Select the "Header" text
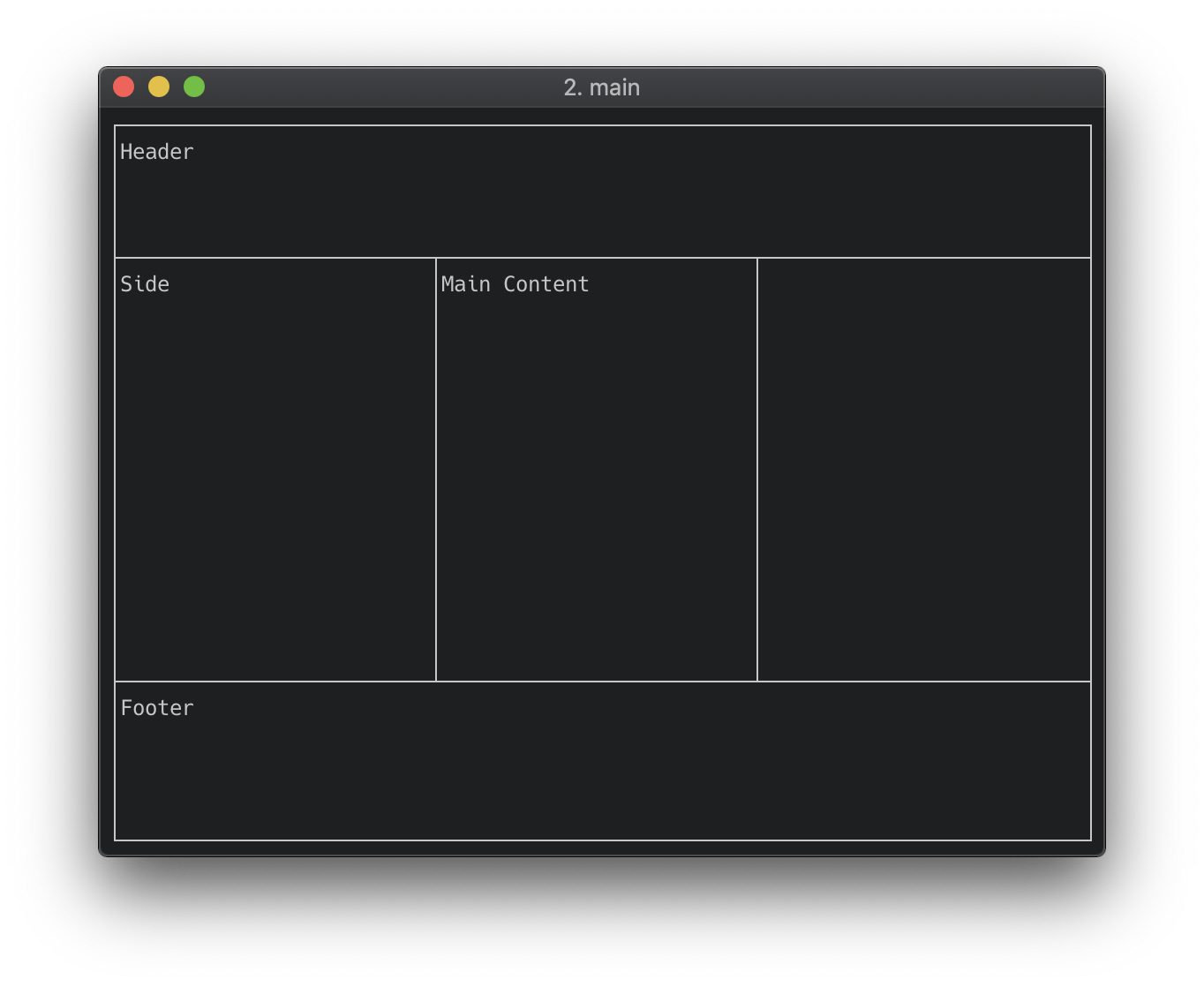The height and width of the screenshot is (987, 1204). coord(157,152)
